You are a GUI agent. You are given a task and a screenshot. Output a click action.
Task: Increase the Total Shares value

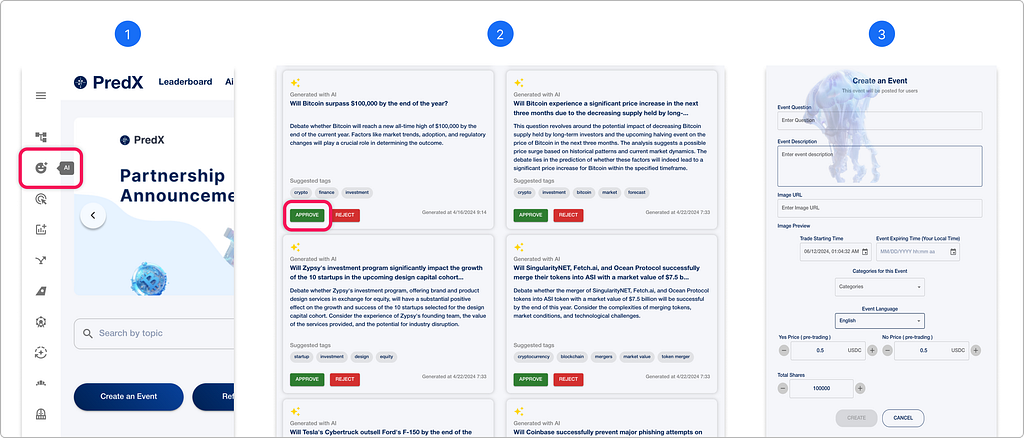pyautogui.click(x=860, y=388)
